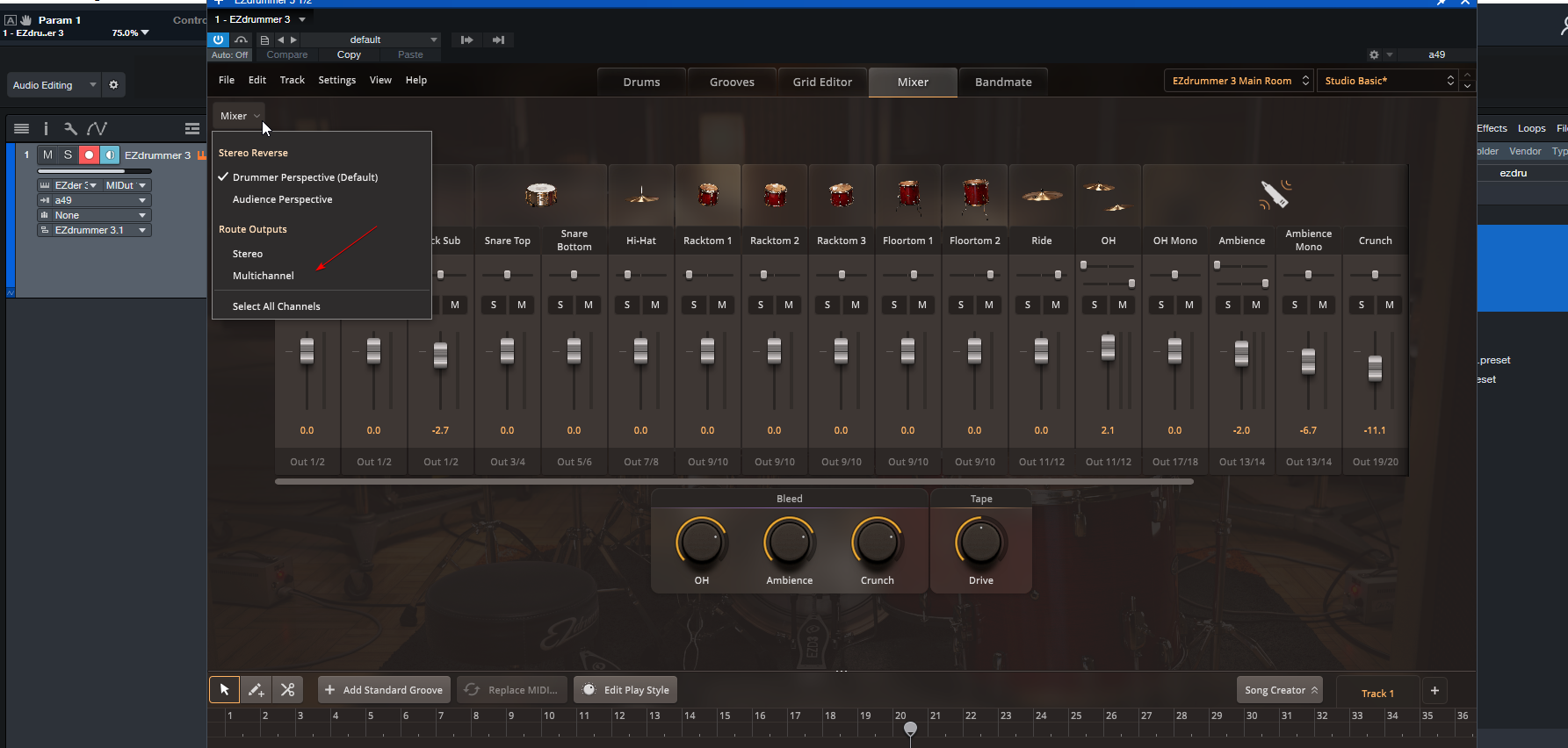
Task: Open gear settings next to Audio Editing
Action: coord(113,85)
